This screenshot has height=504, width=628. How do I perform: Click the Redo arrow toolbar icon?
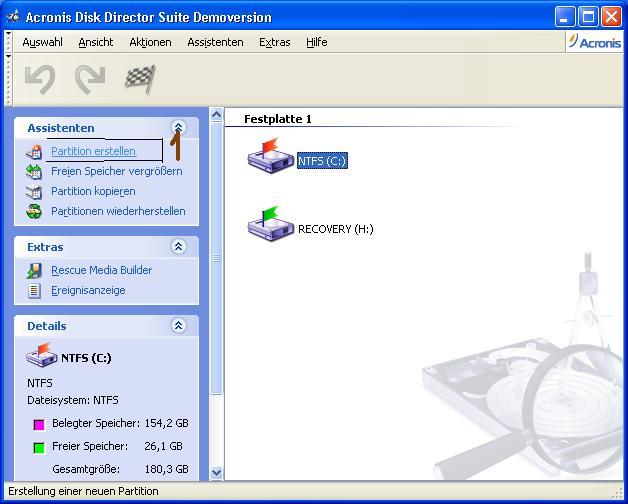[90, 79]
